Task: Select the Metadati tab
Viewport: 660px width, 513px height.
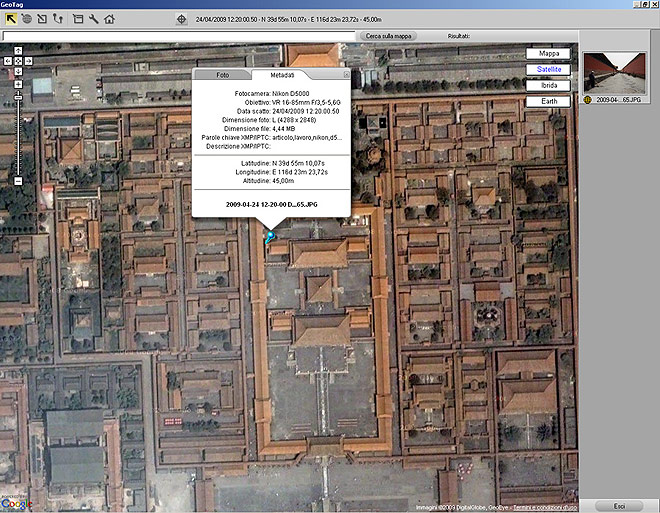Action: pos(282,75)
